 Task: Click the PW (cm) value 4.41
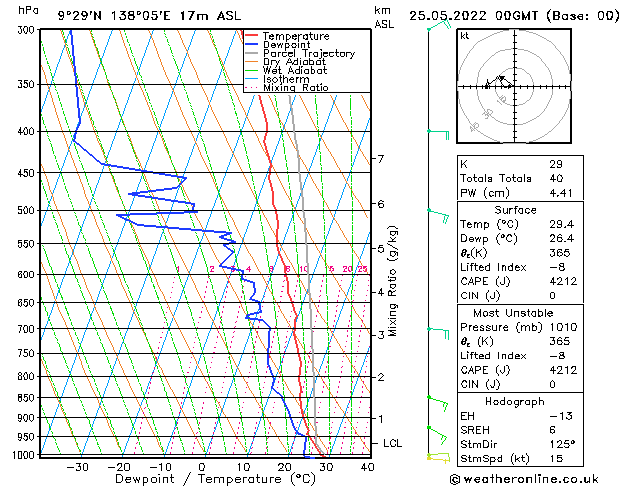(x=561, y=193)
